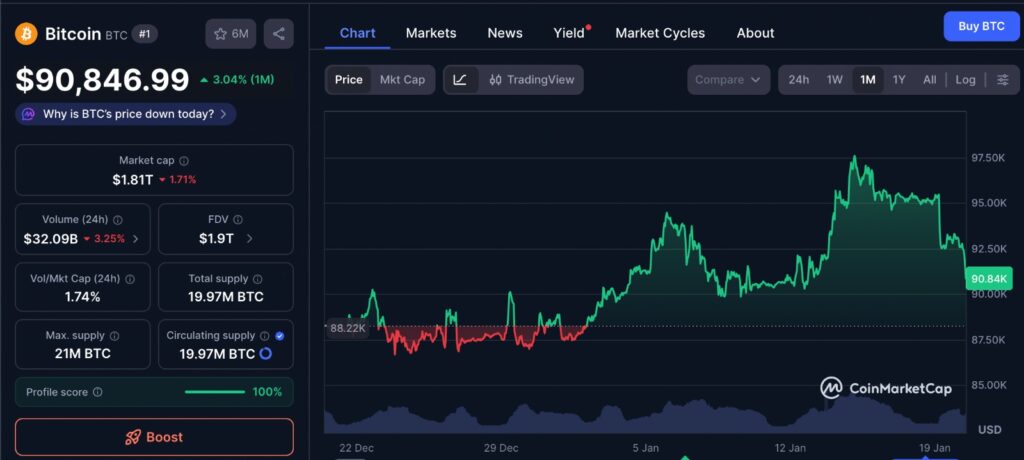The width and height of the screenshot is (1024, 460).
Task: Click the $90,846.99 price text
Action: [x=103, y=80]
